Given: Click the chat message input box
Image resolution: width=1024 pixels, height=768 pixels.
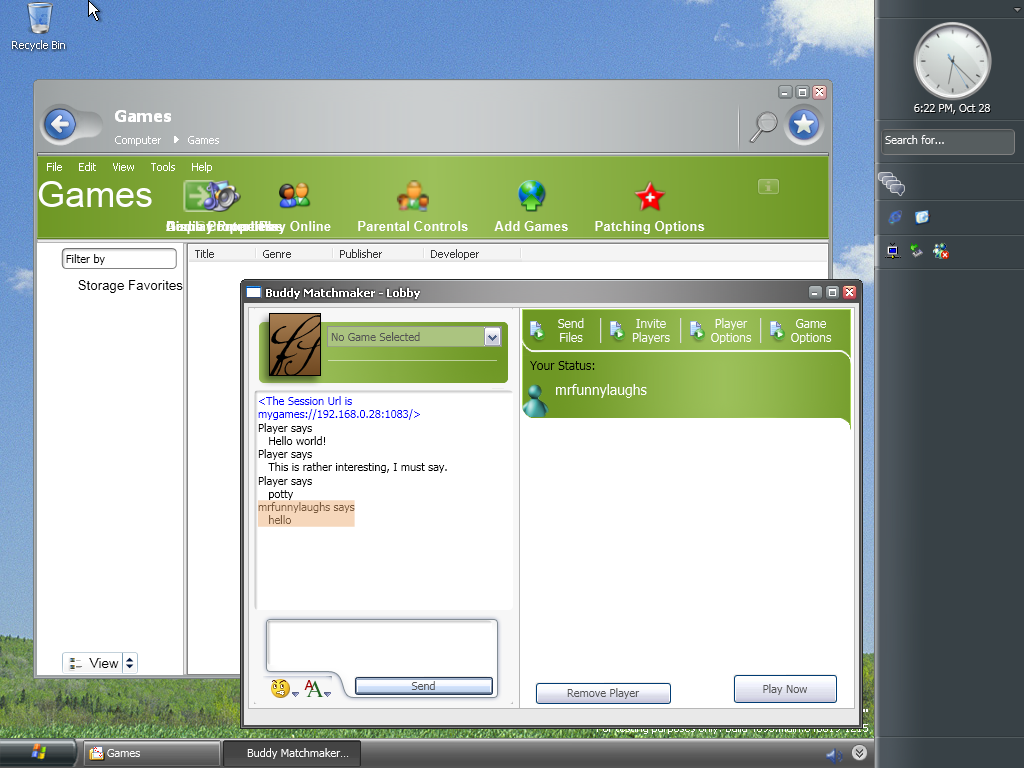Looking at the screenshot, I should pyautogui.click(x=381, y=644).
